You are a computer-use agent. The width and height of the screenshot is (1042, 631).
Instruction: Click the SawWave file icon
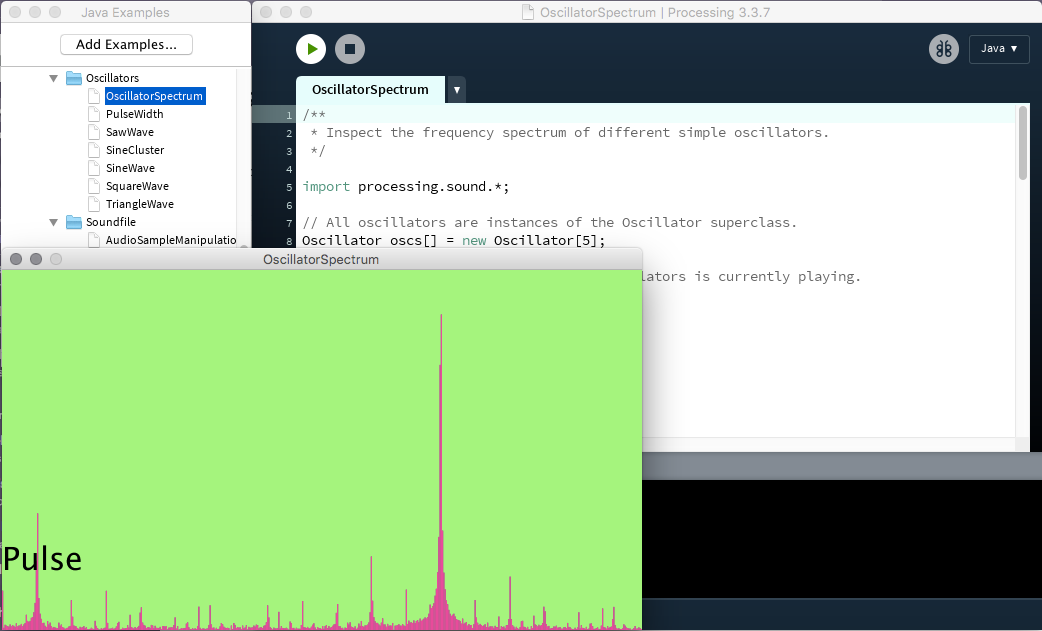click(94, 132)
